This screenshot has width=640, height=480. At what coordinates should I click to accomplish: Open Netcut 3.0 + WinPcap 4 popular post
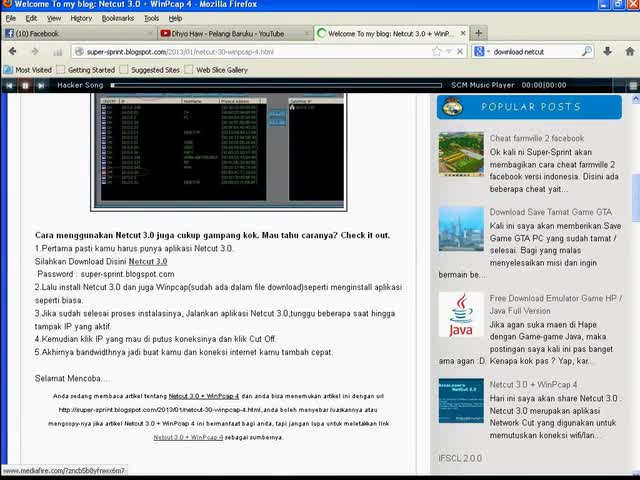click(x=533, y=384)
